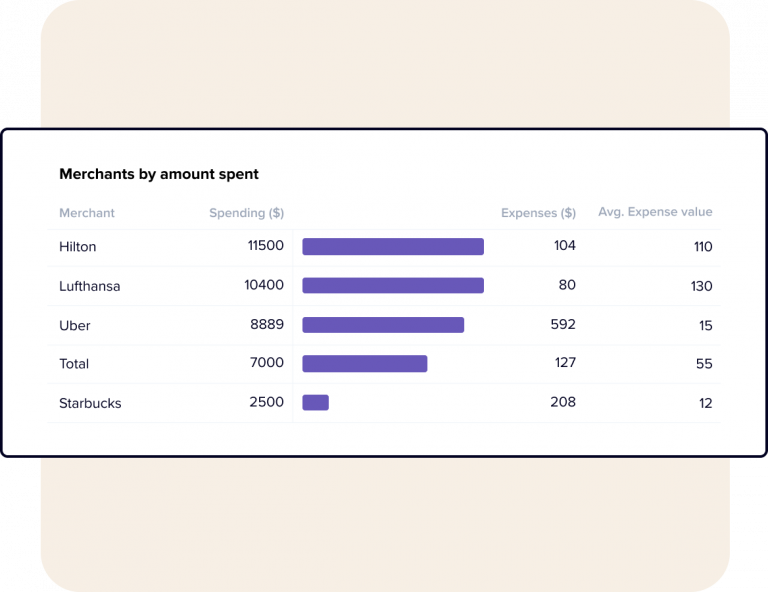Select the Expenses ($) column header
The width and height of the screenshot is (768, 592).
click(x=538, y=213)
